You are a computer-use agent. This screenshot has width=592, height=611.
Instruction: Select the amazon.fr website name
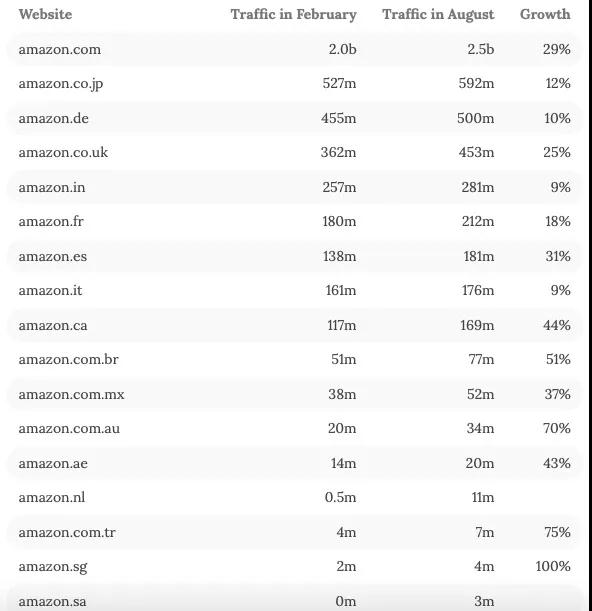click(51, 221)
